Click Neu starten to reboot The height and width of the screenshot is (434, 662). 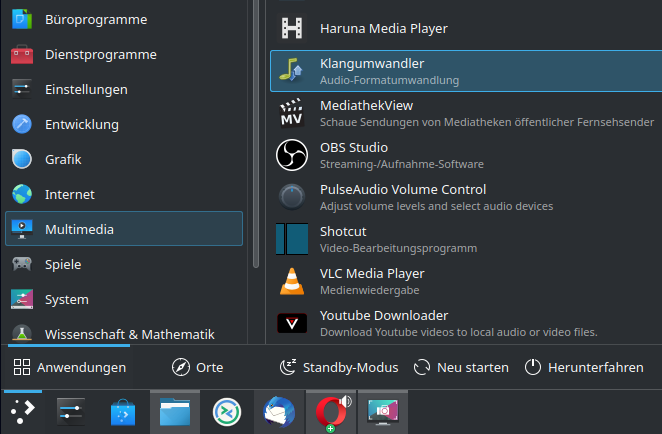461,367
